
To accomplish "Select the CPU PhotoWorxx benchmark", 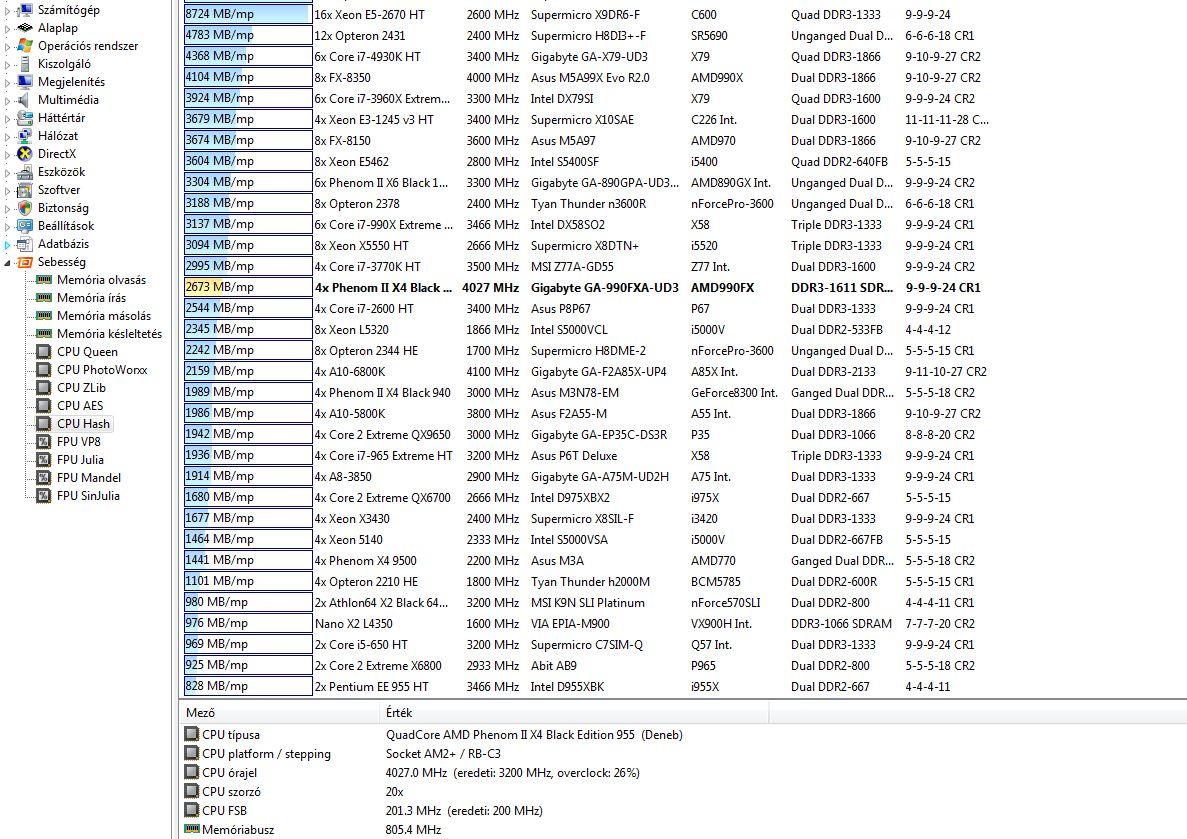I will [102, 370].
